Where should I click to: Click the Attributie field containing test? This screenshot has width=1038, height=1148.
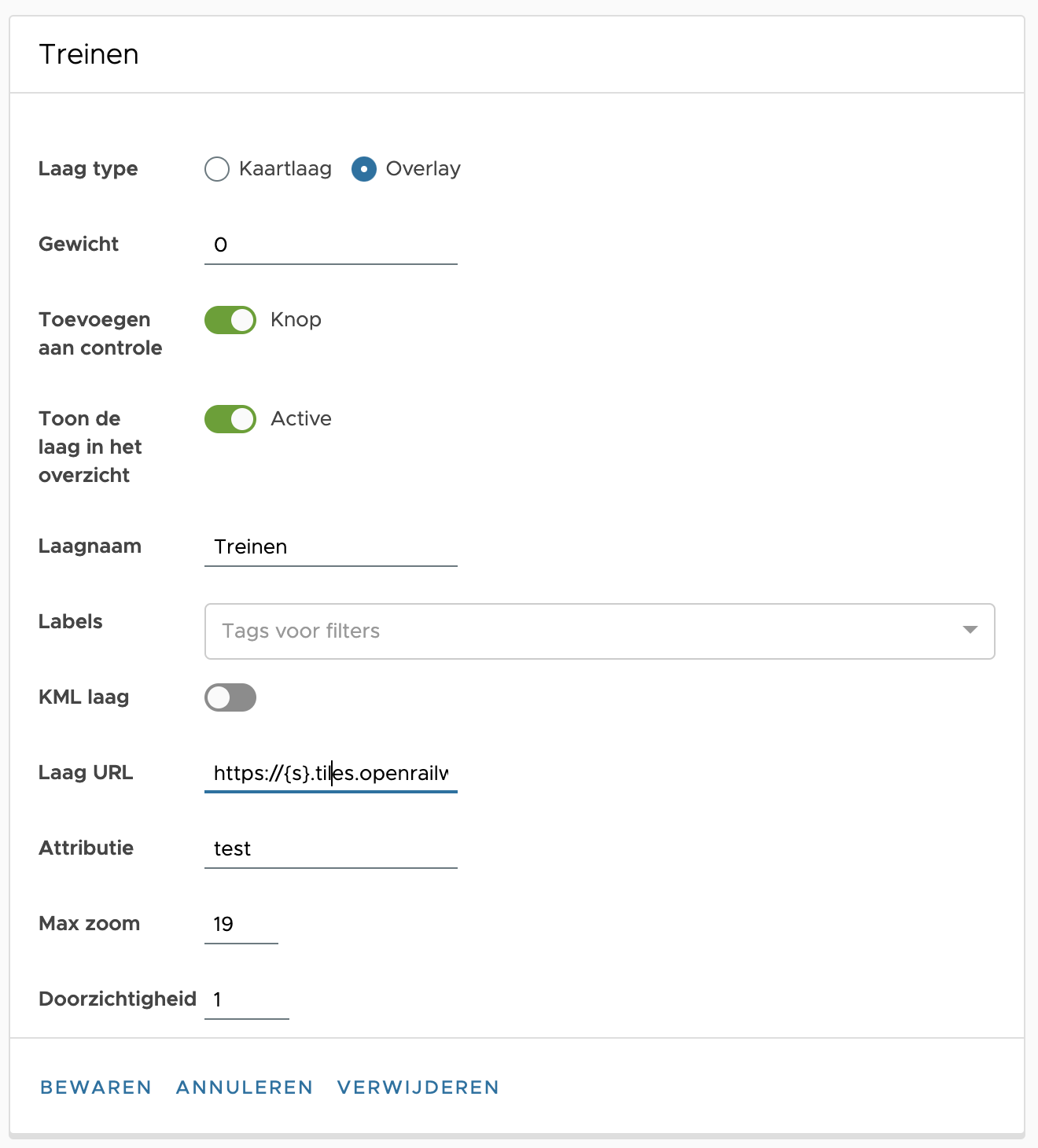[330, 848]
